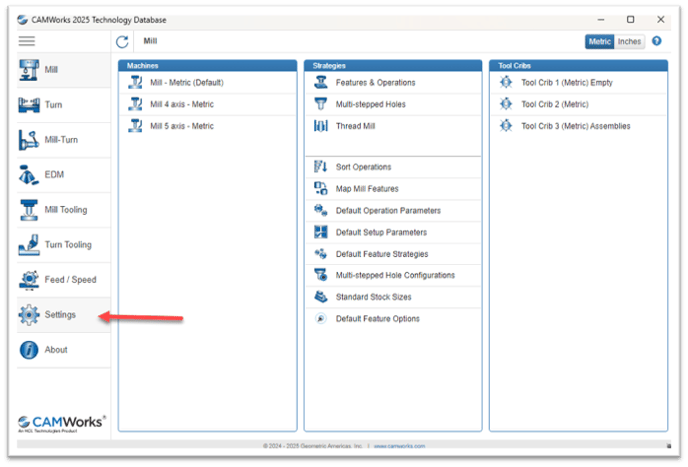This screenshot has height=467, width=688.
Task: Open Multi-stepped Hole Configurations text
Action: (395, 275)
